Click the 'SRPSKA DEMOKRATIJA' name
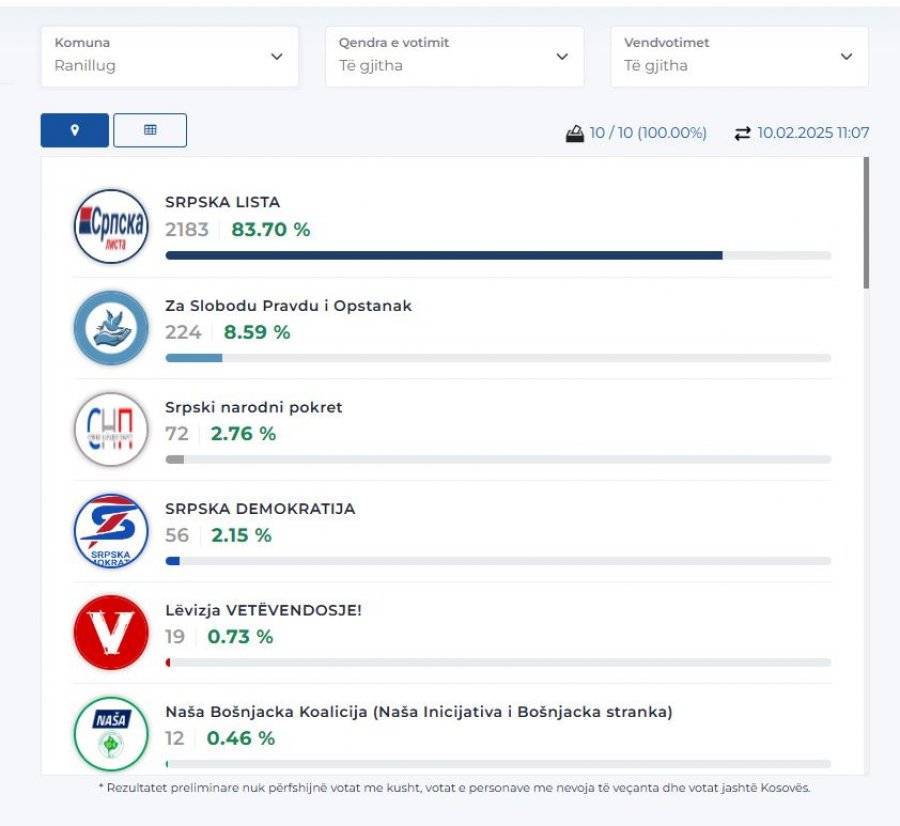 click(260, 509)
